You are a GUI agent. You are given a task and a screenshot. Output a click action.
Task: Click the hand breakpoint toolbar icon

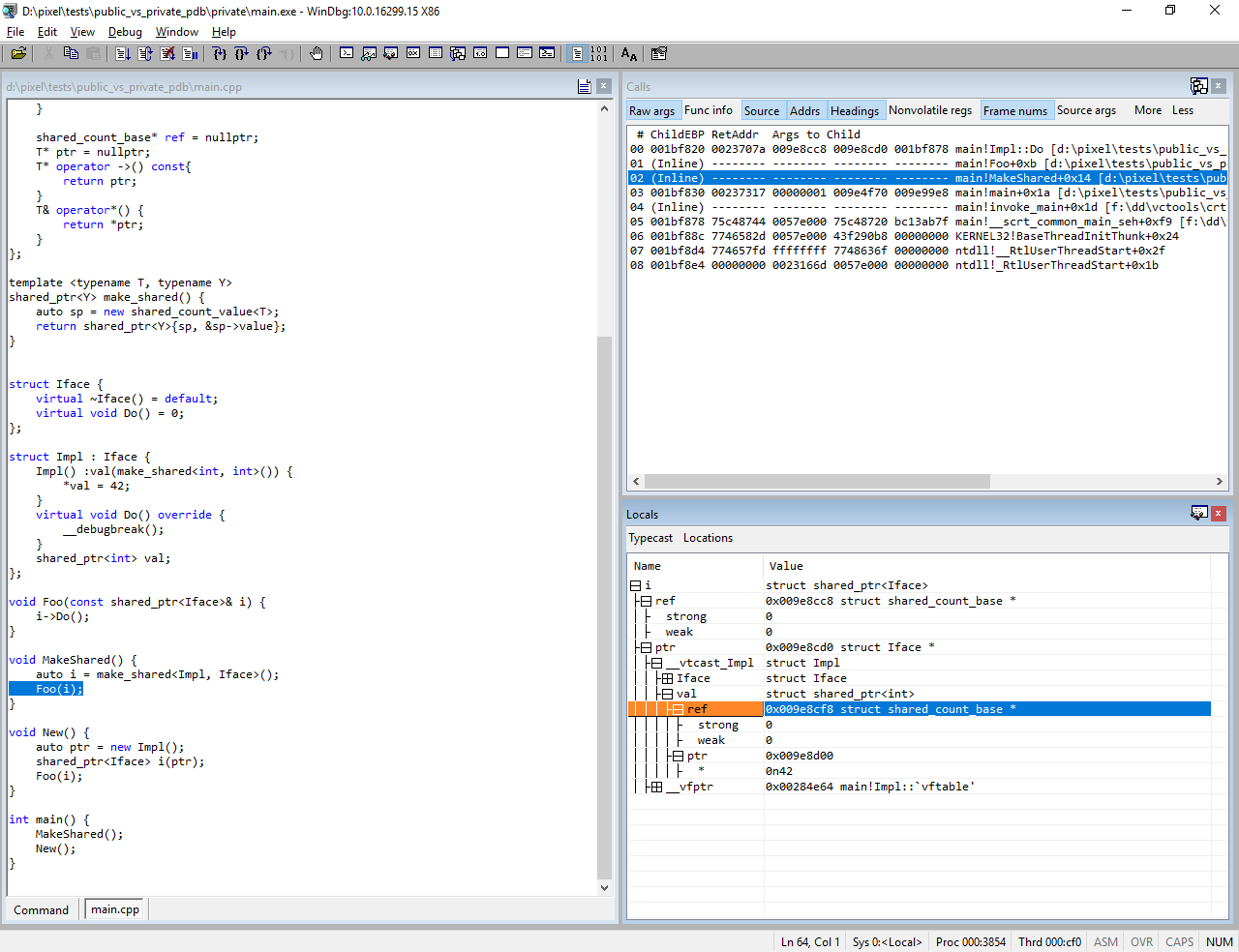317,54
